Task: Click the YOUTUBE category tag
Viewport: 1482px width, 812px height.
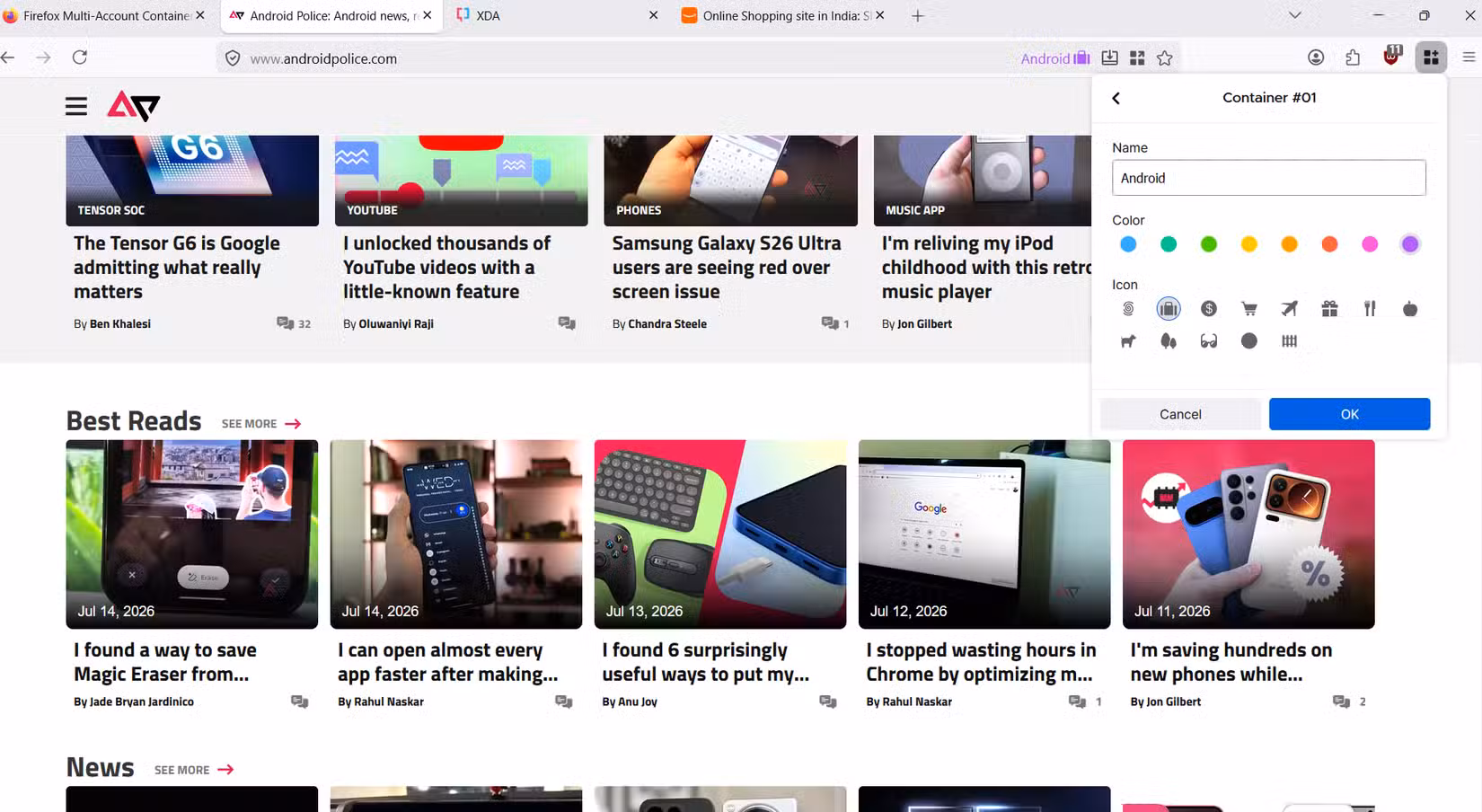Action: point(372,210)
